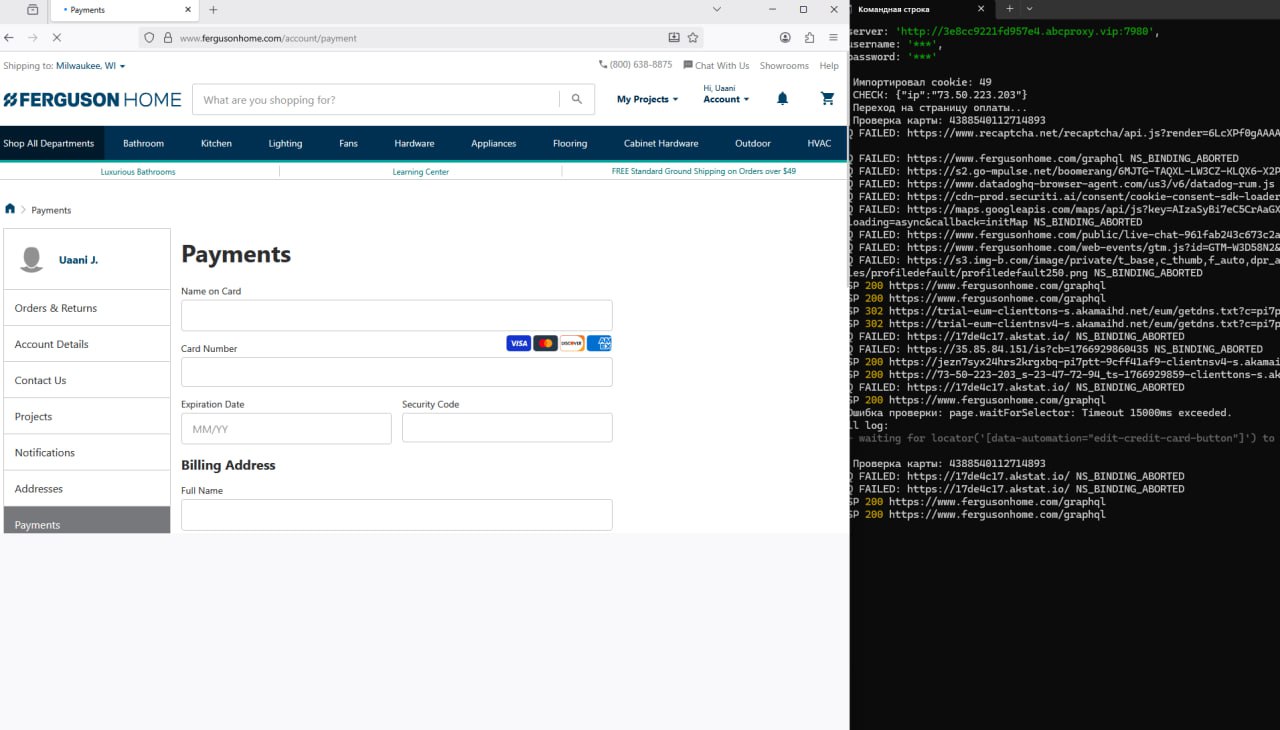Open Account Details in account sidebar
The image size is (1280, 730).
tap(87, 344)
